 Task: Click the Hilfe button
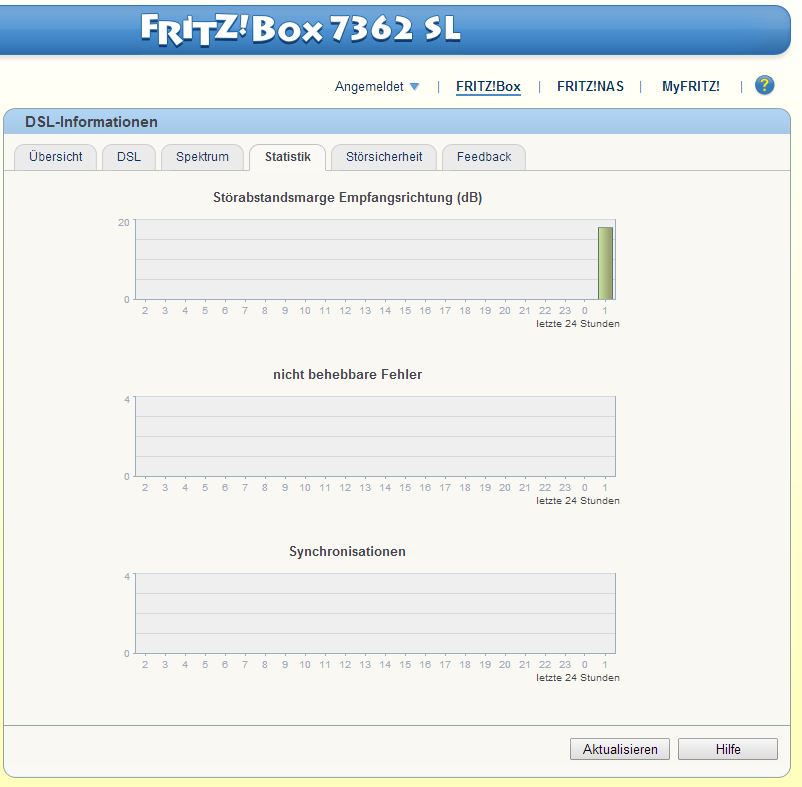[x=728, y=749]
